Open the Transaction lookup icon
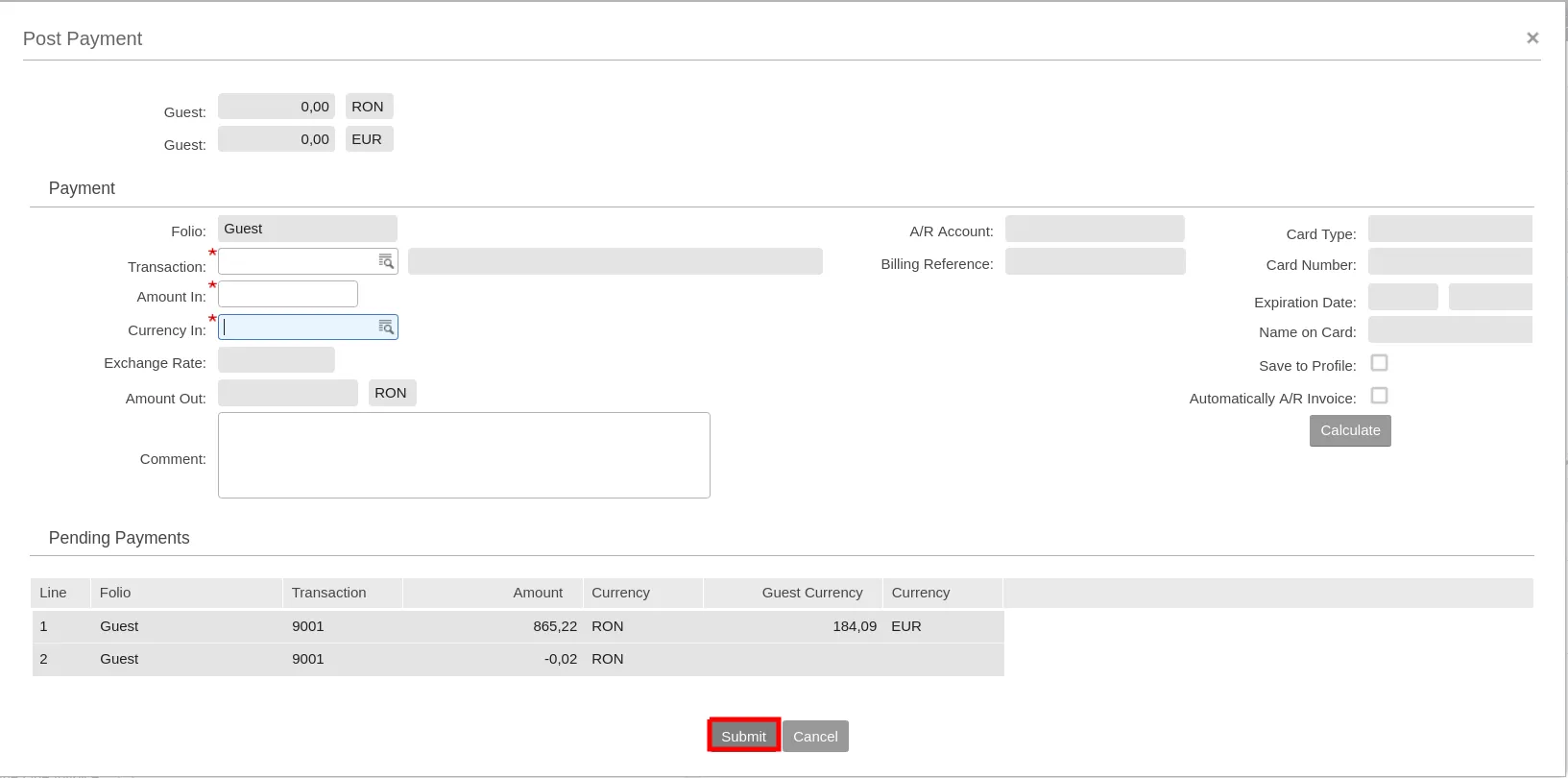Screen dimensions: 1568x778 click(386, 261)
